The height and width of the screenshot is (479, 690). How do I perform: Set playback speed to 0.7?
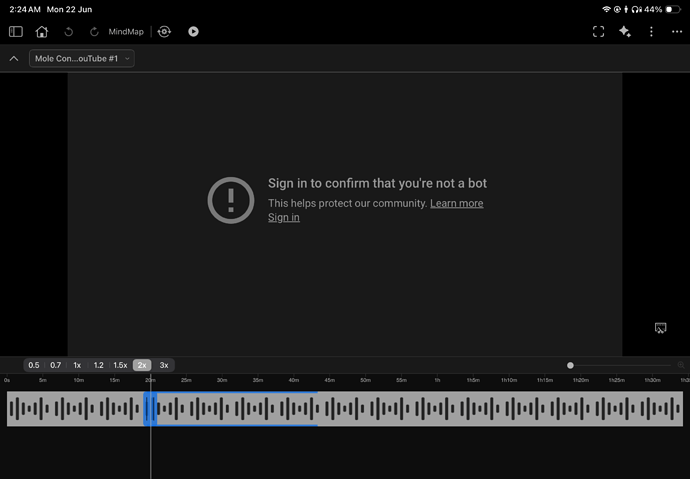pyautogui.click(x=55, y=365)
